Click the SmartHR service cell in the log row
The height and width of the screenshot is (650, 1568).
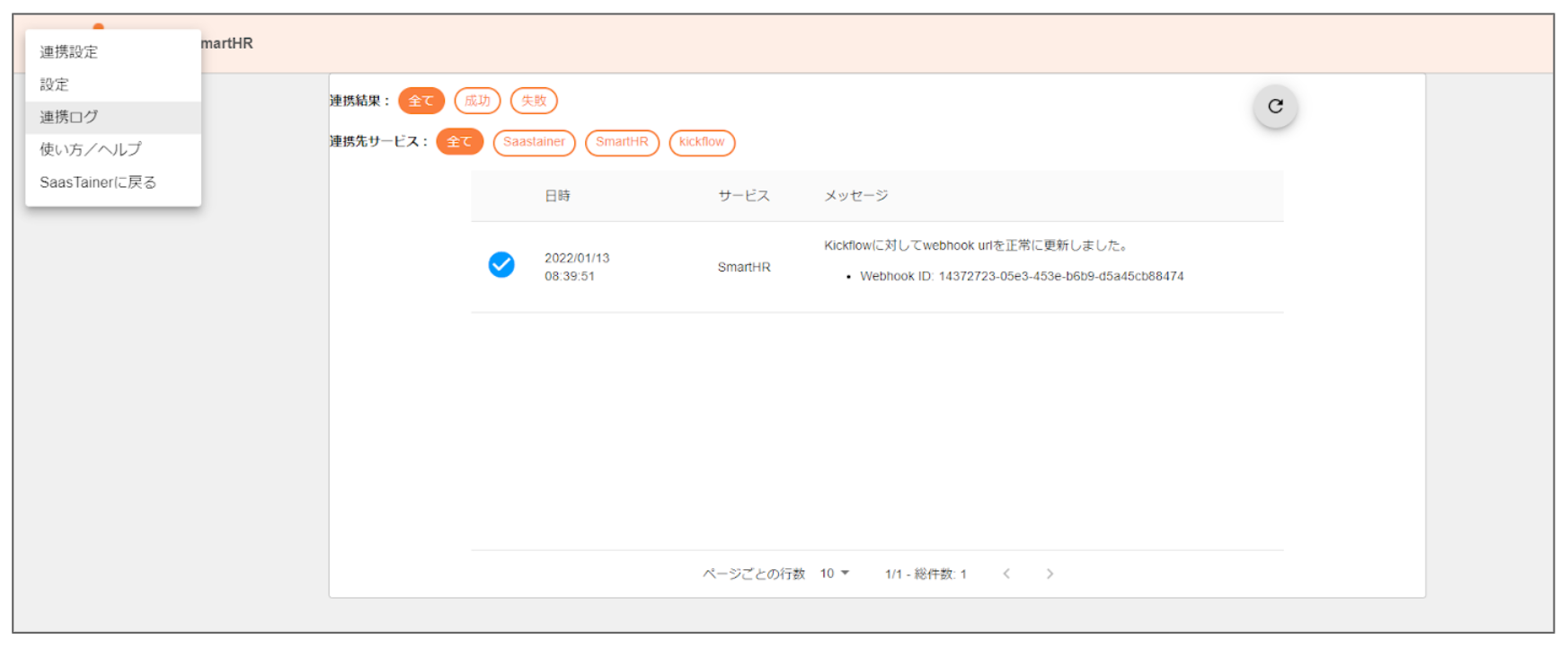[744, 267]
